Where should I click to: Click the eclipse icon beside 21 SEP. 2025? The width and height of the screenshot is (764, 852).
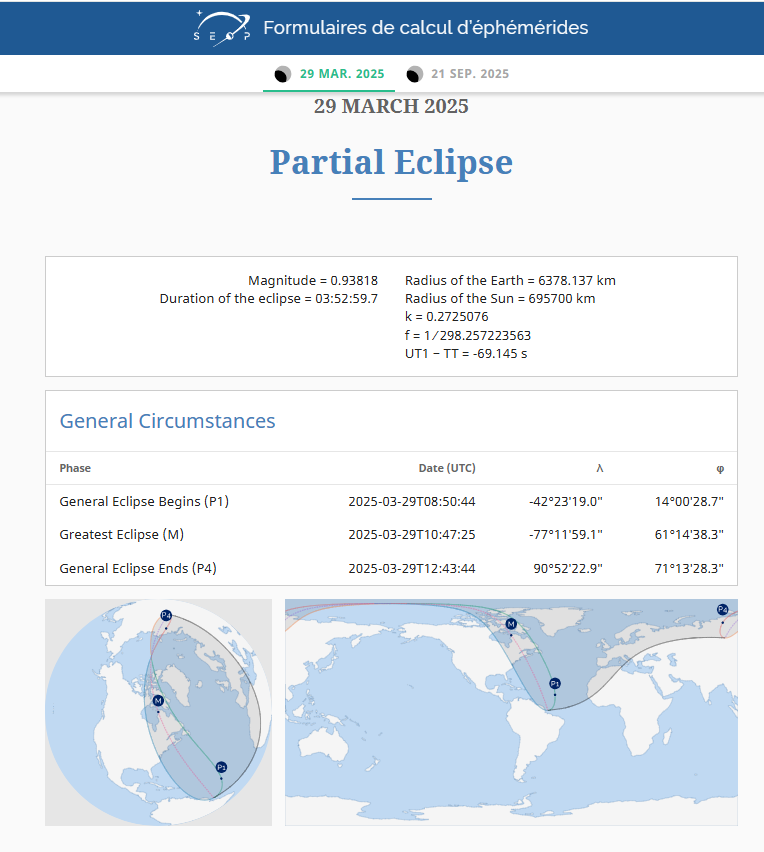coord(414,74)
